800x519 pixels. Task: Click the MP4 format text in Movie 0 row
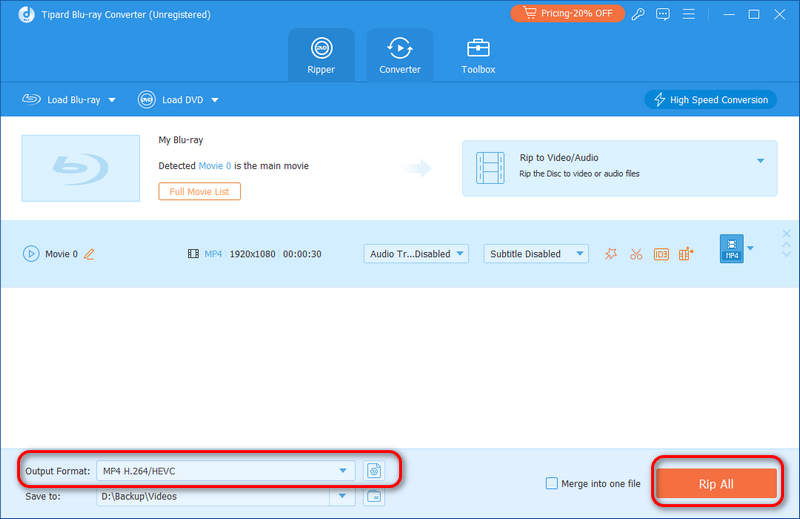tap(213, 254)
